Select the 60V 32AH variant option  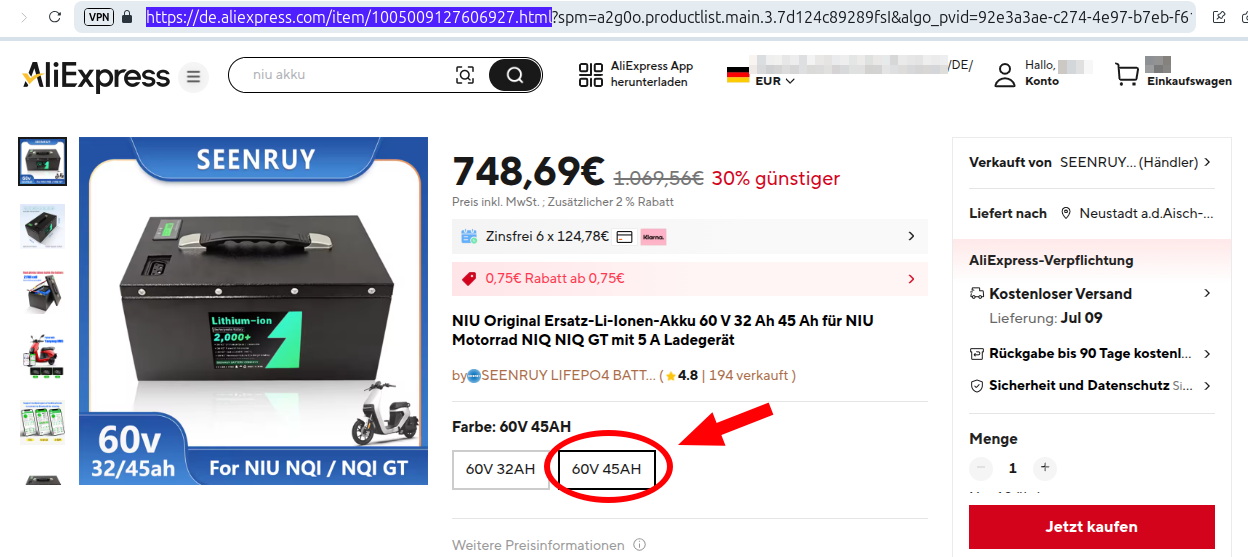pyautogui.click(x=500, y=469)
